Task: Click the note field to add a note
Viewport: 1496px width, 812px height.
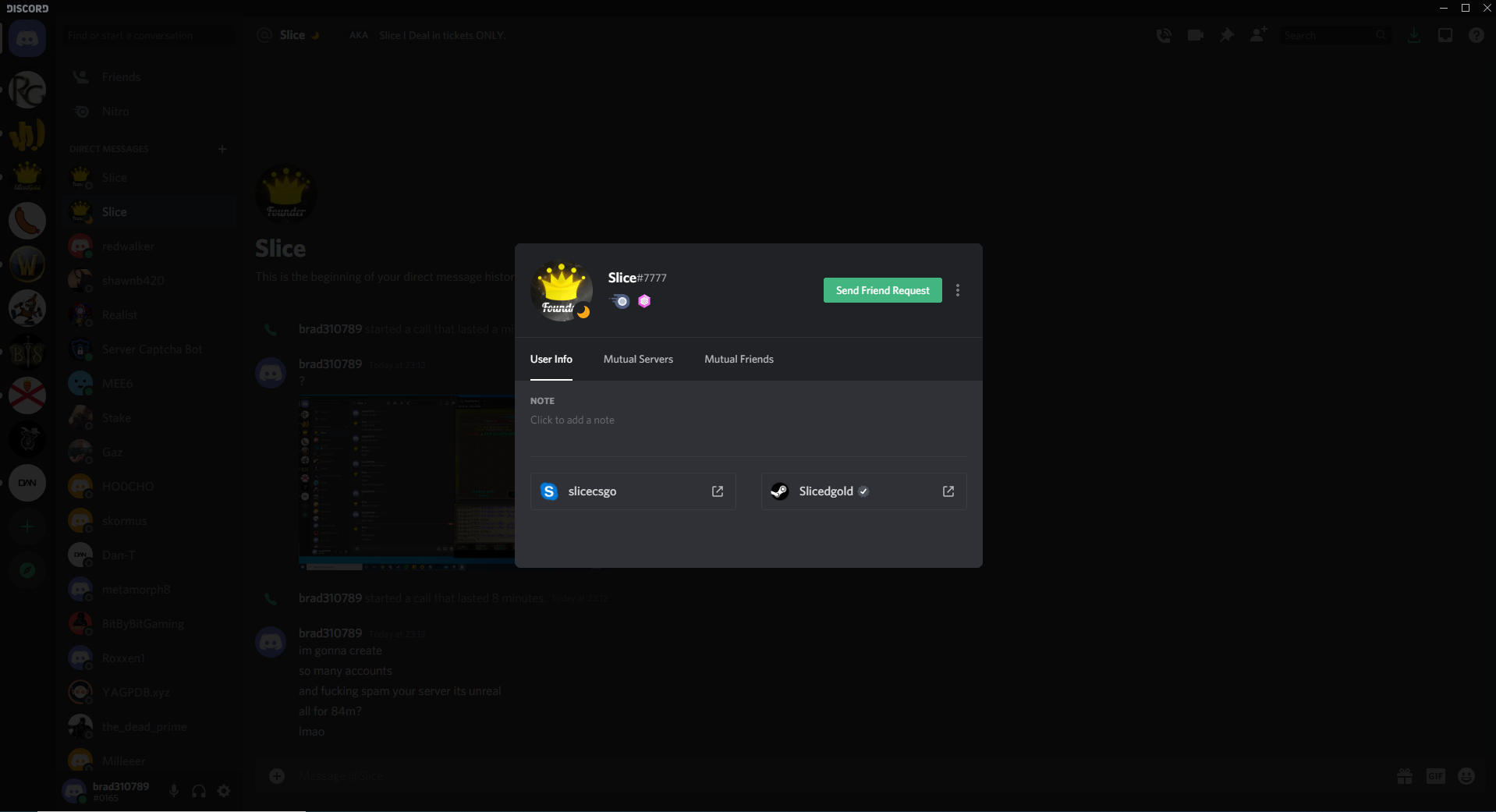Action: point(749,420)
